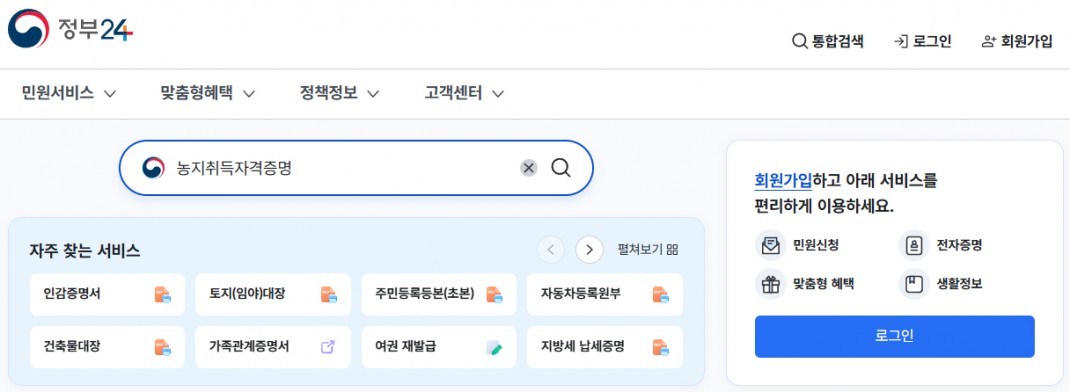Image resolution: width=1070 pixels, height=392 pixels.
Task: Open the 맞춤형 혜택 gift icon
Action: 770,284
